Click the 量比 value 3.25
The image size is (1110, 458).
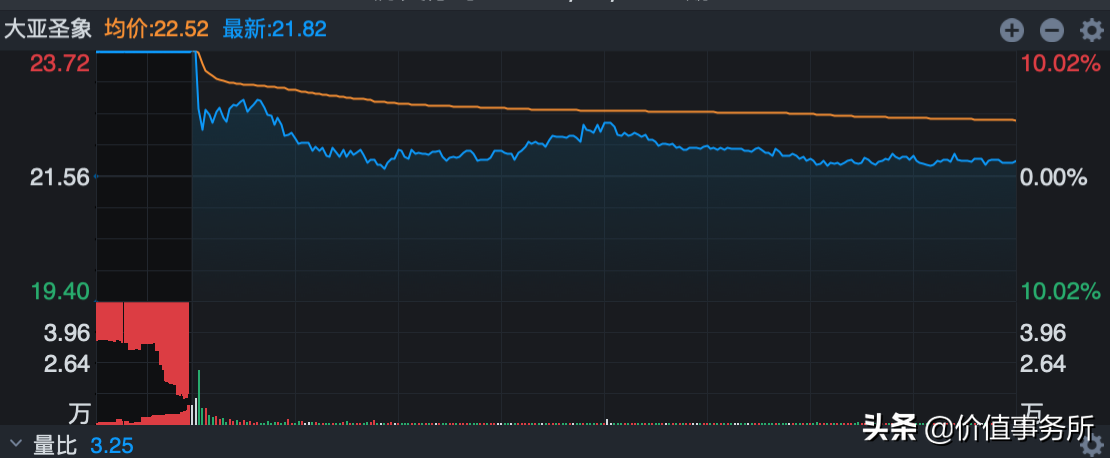coord(112,445)
